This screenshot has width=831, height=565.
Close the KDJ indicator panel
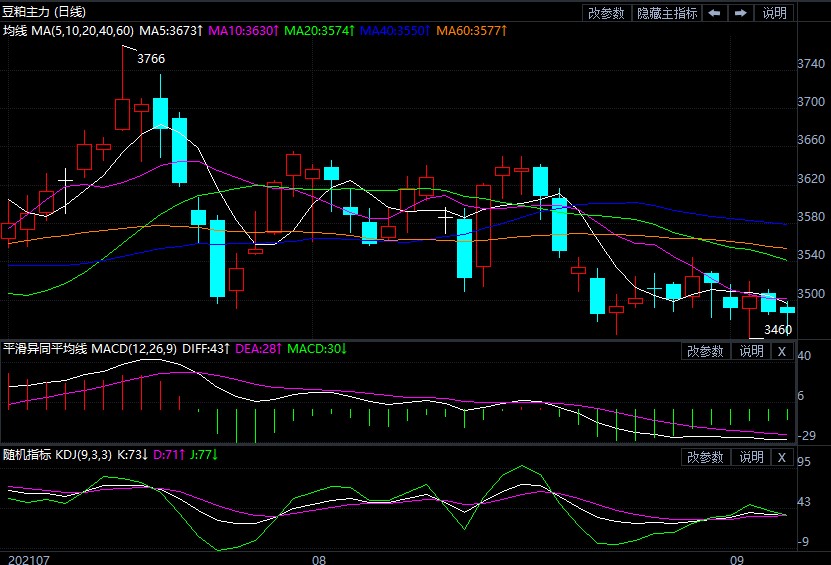[782, 457]
